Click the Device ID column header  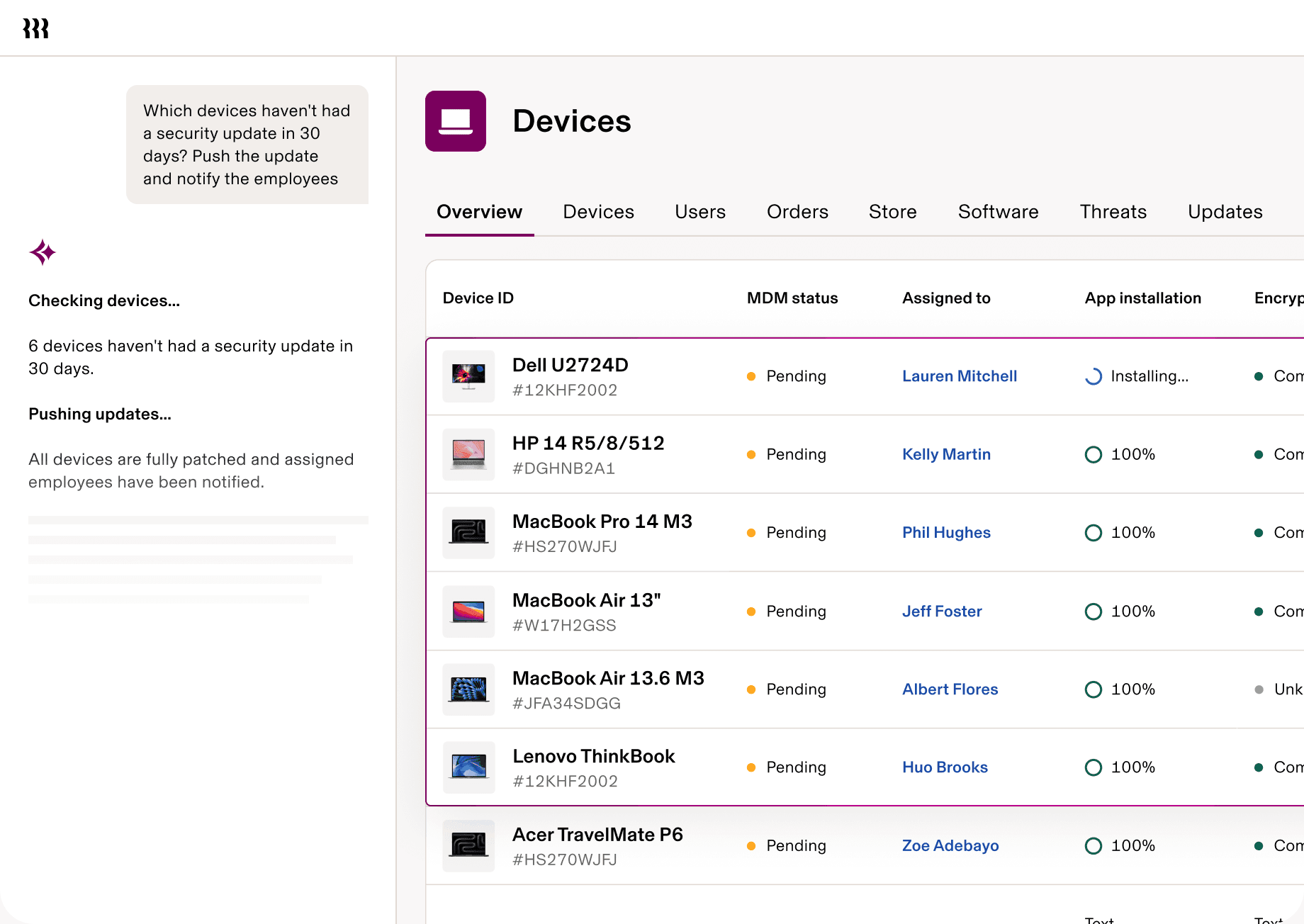[478, 298]
